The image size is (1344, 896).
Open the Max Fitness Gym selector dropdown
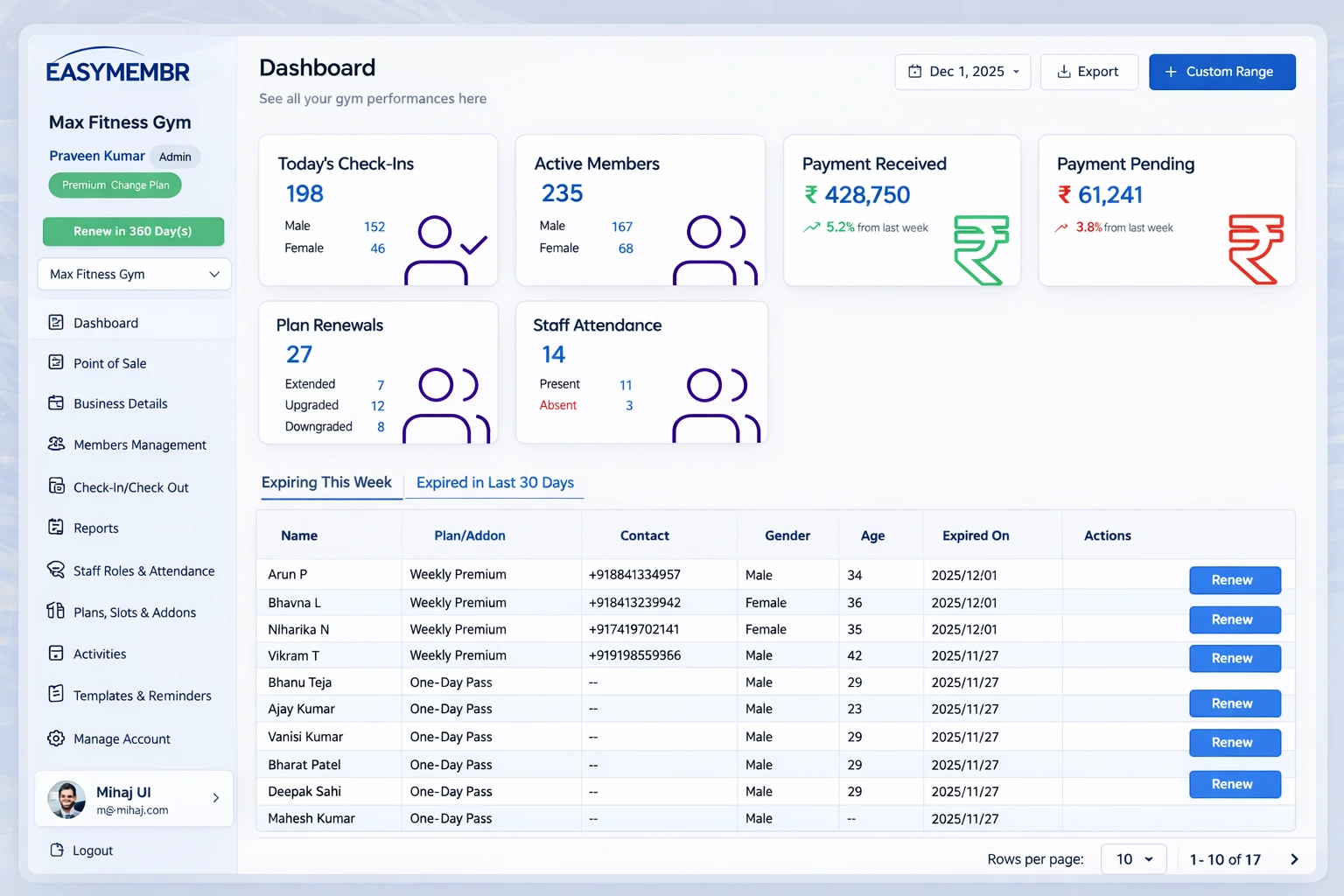[x=134, y=274]
